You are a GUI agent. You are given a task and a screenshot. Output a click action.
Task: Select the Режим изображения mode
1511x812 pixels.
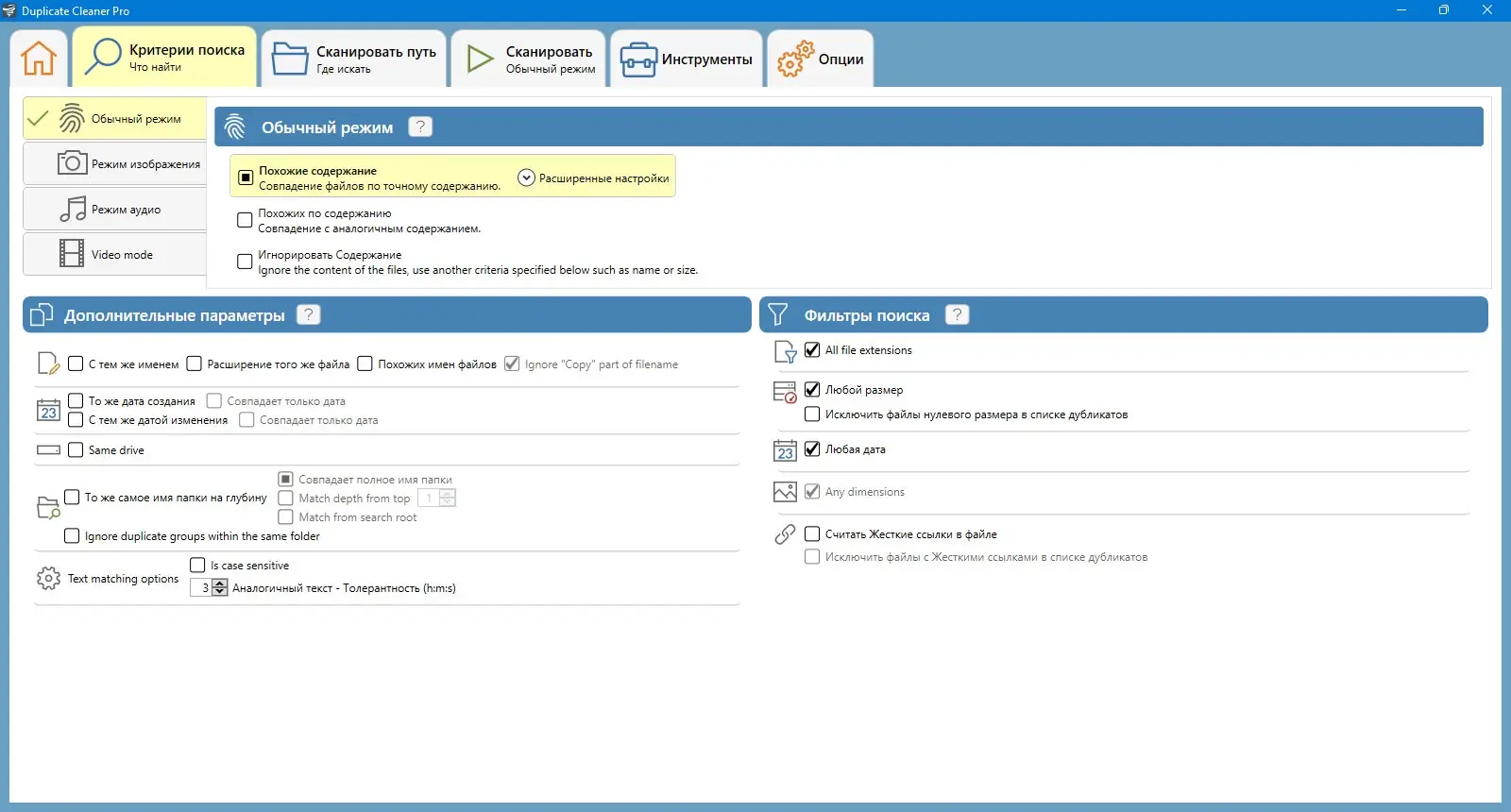point(114,163)
